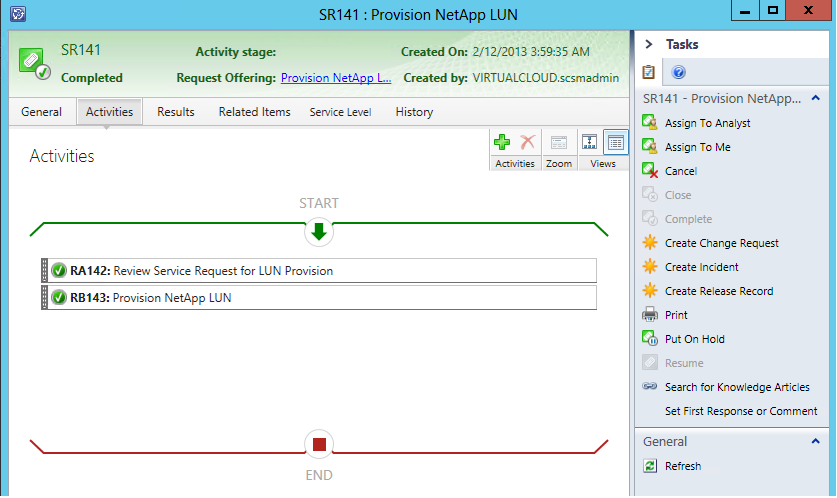Click the green Refresh icon
The width and height of the screenshot is (837, 498).
650,466
